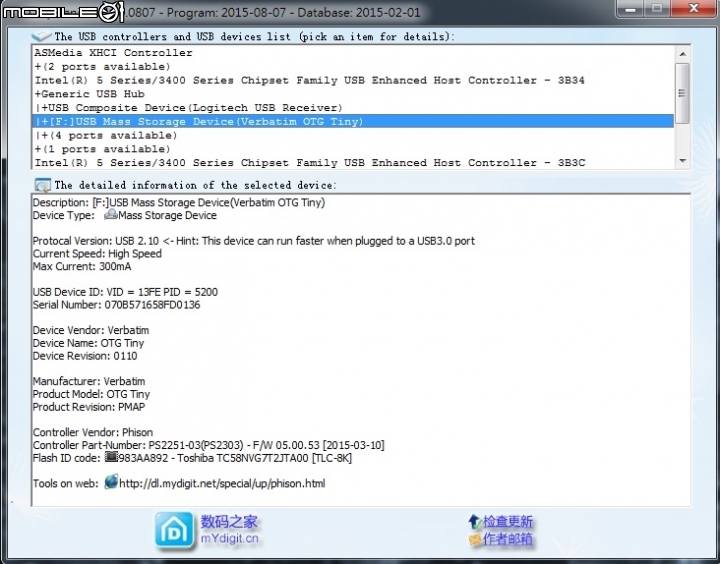This screenshot has width=720, height=564.
Task: Click the "Current Speed: High Speed" line
Action: point(97,254)
